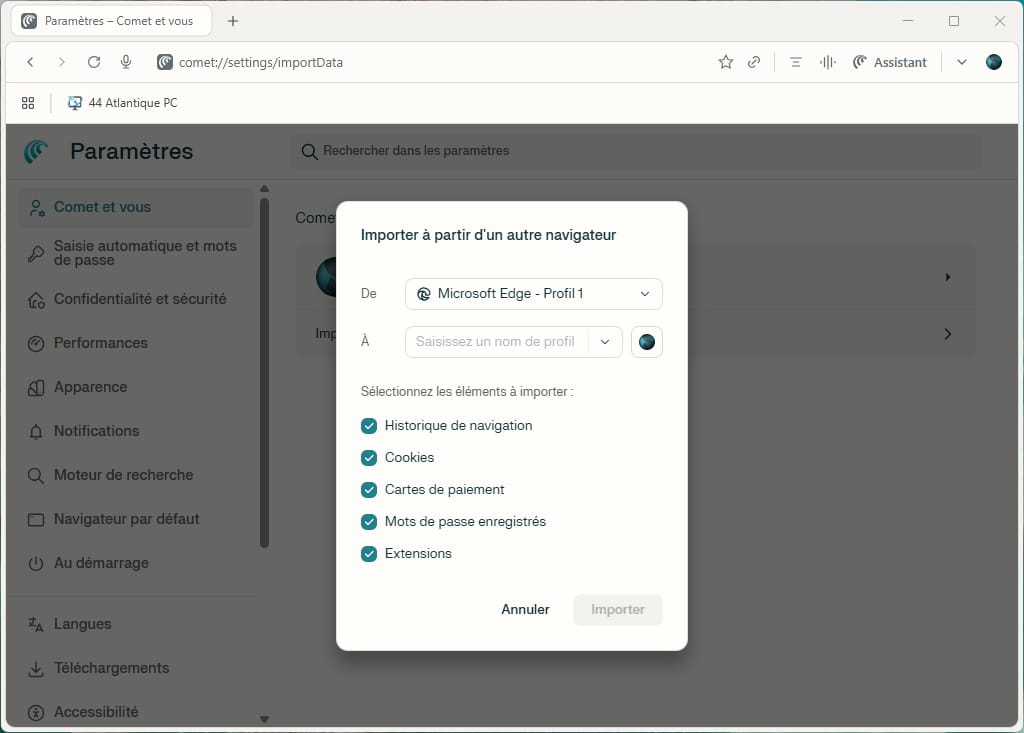This screenshot has width=1024, height=733.
Task: Click the Saisissez un nom de profil field
Action: (x=496, y=342)
